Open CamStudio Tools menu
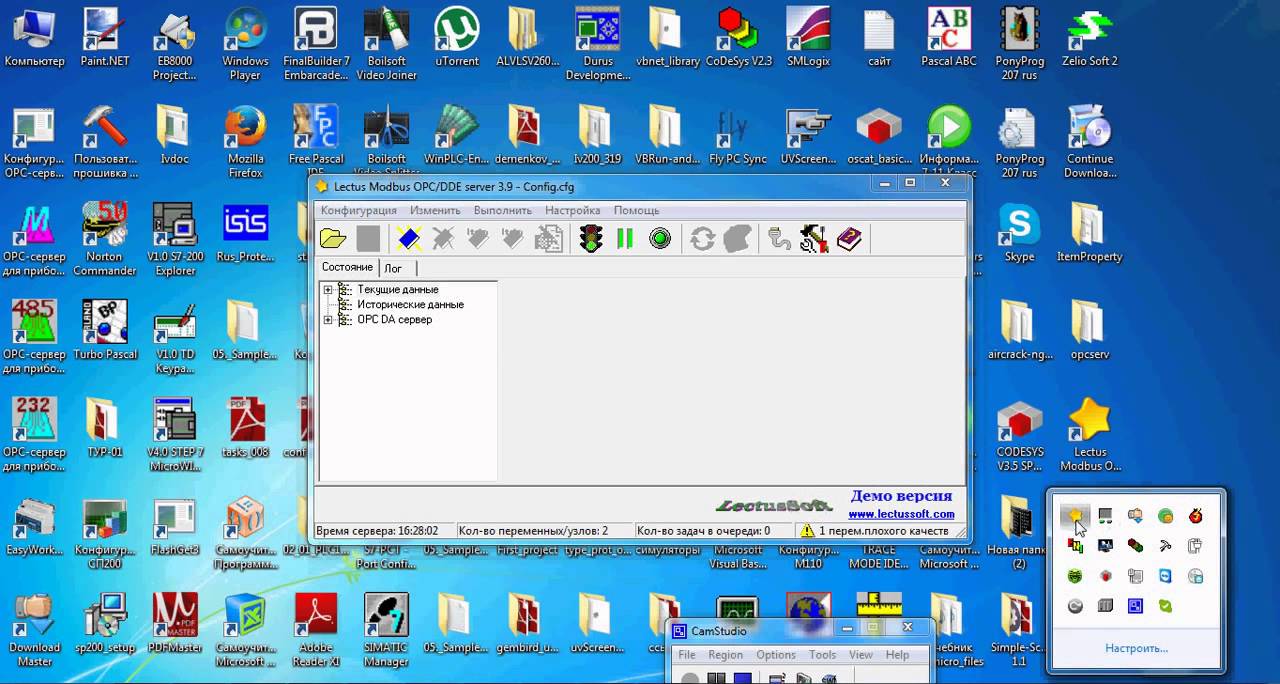The height and width of the screenshot is (684, 1280). coord(823,655)
